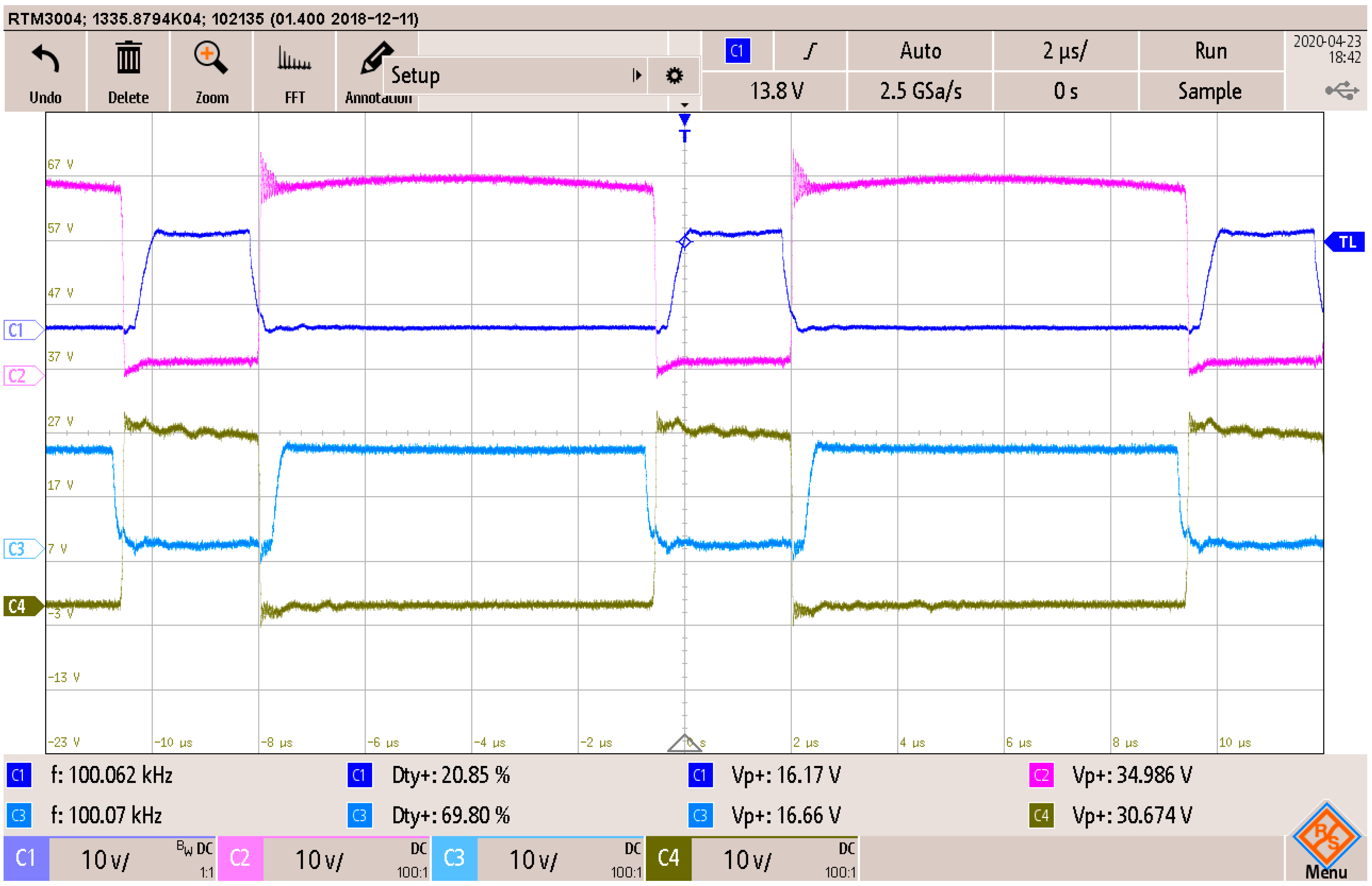This screenshot has width=1372, height=886.
Task: Expand the small dropdown arrow below Setup
Action: [x=684, y=105]
